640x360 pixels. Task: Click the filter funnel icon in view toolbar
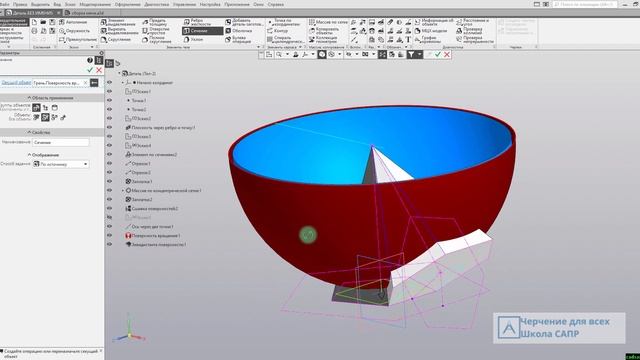click(411, 54)
